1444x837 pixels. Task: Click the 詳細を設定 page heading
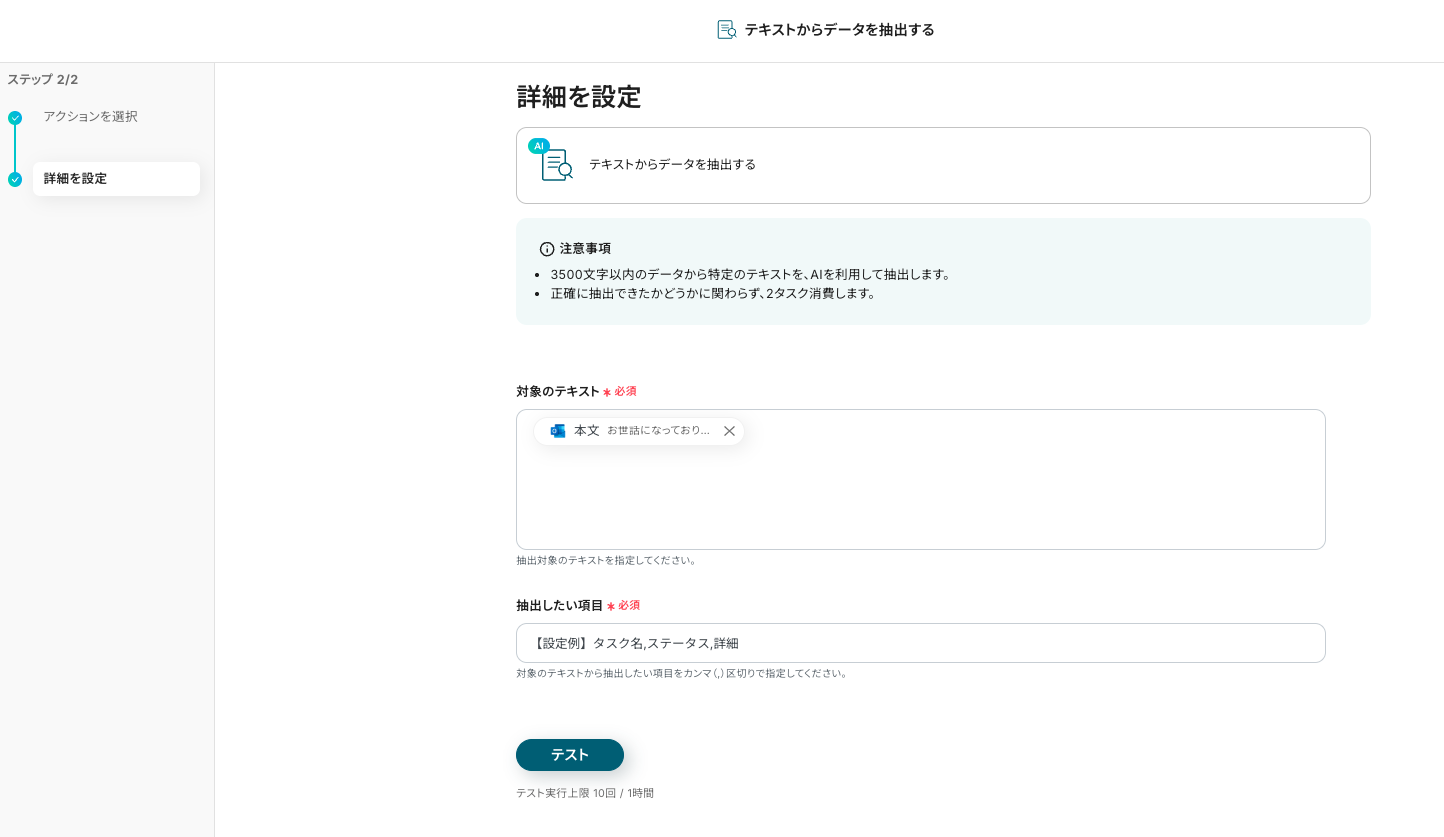(x=579, y=97)
